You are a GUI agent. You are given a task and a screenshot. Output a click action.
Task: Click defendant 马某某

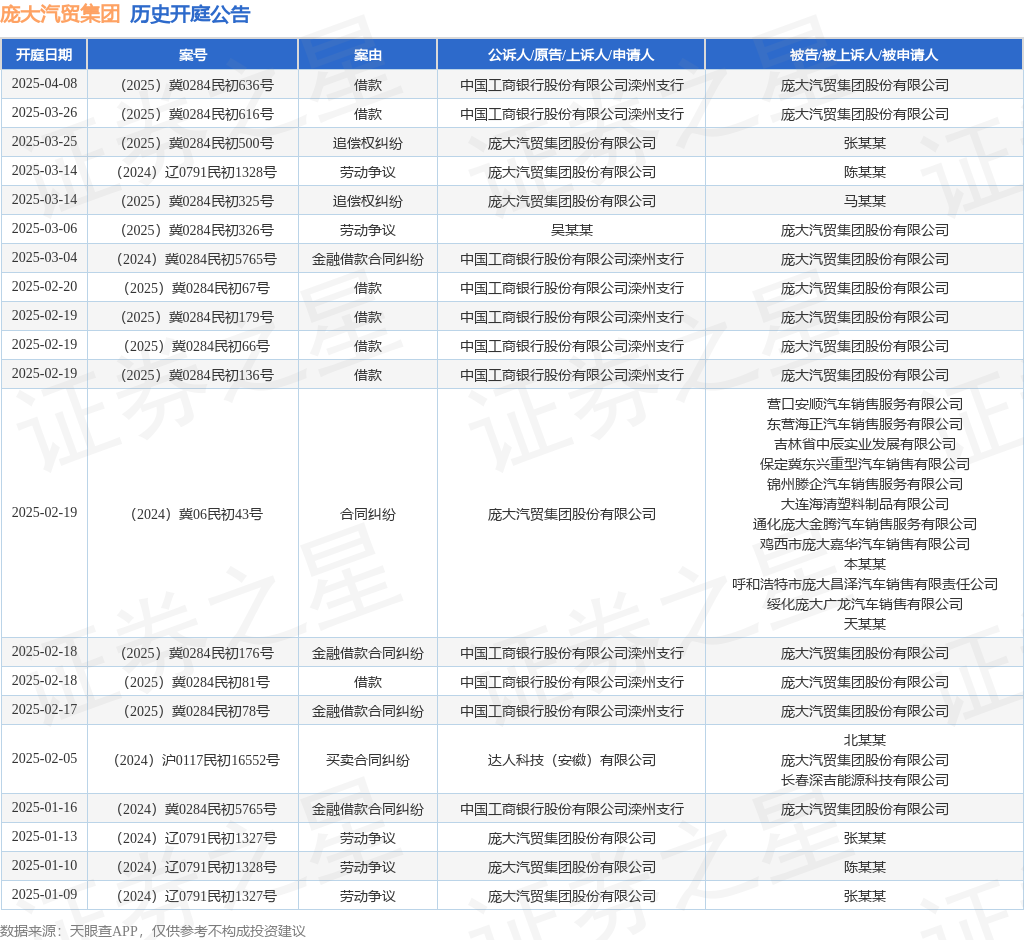(865, 201)
